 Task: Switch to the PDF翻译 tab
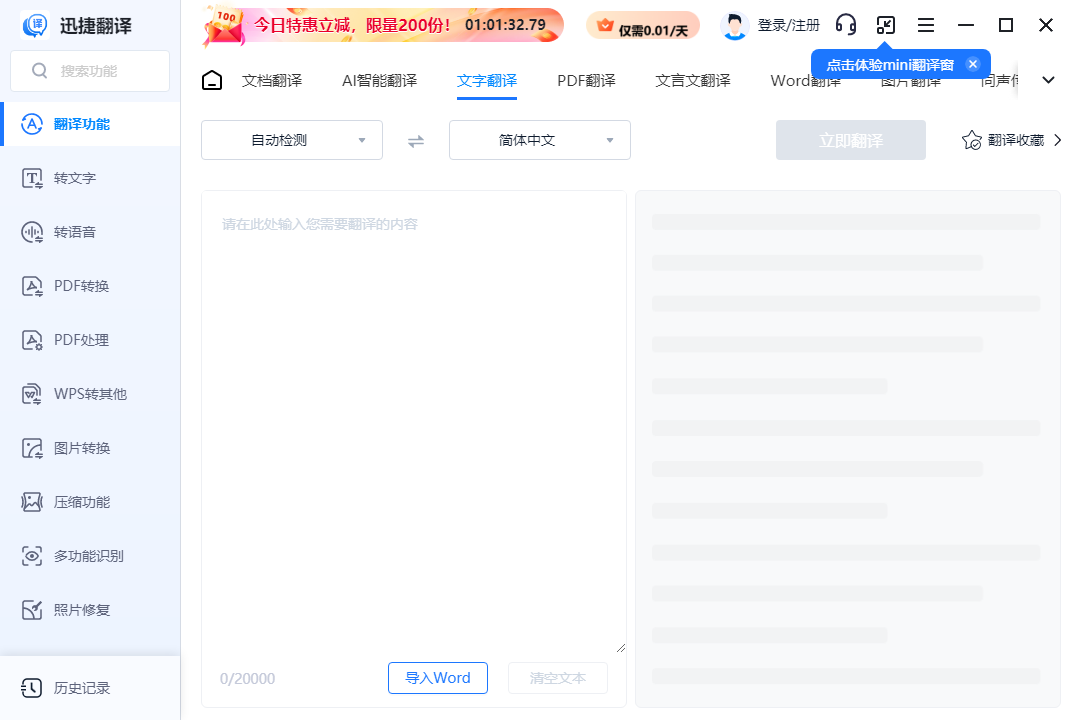586,81
